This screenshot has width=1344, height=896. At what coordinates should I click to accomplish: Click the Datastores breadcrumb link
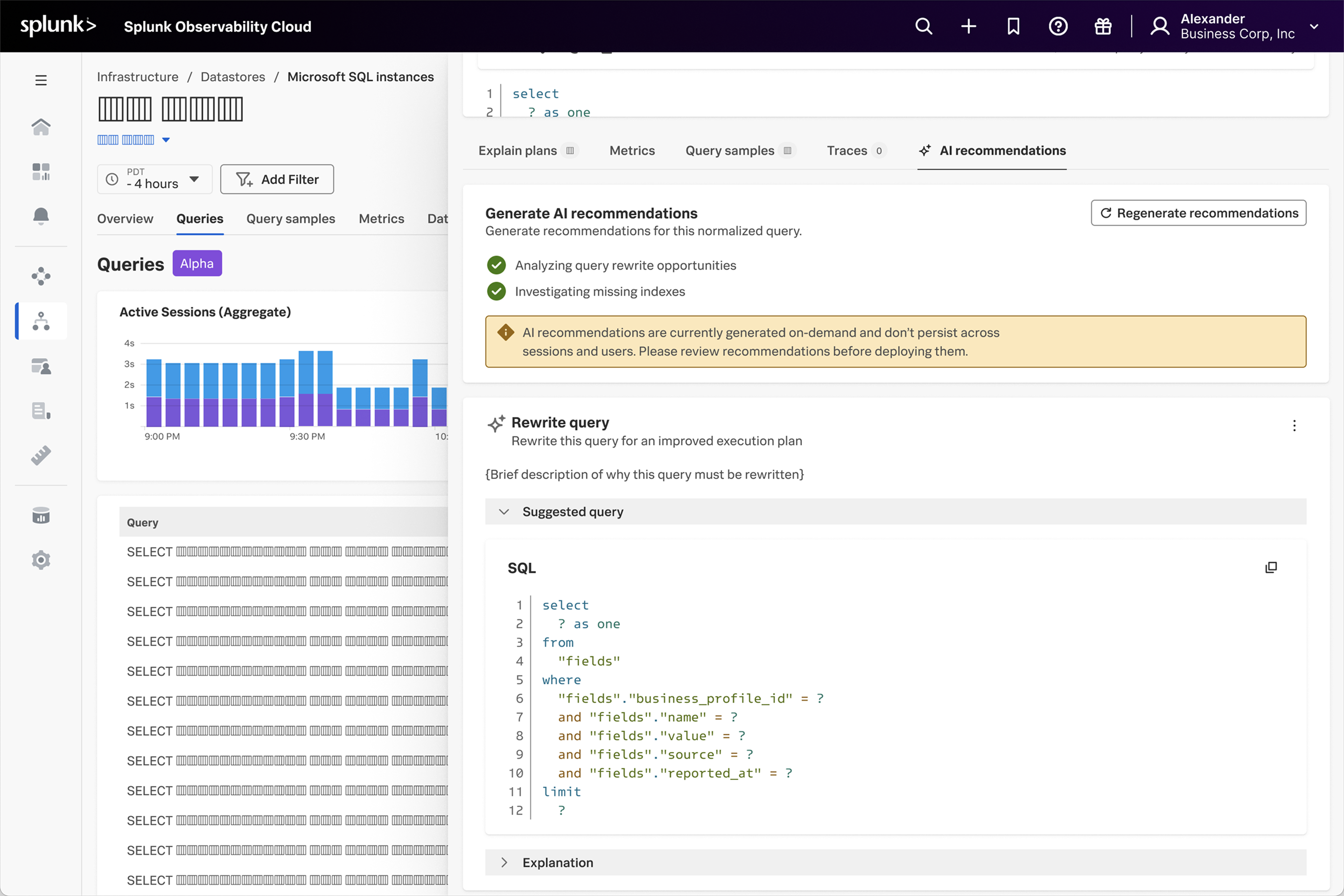pos(232,77)
